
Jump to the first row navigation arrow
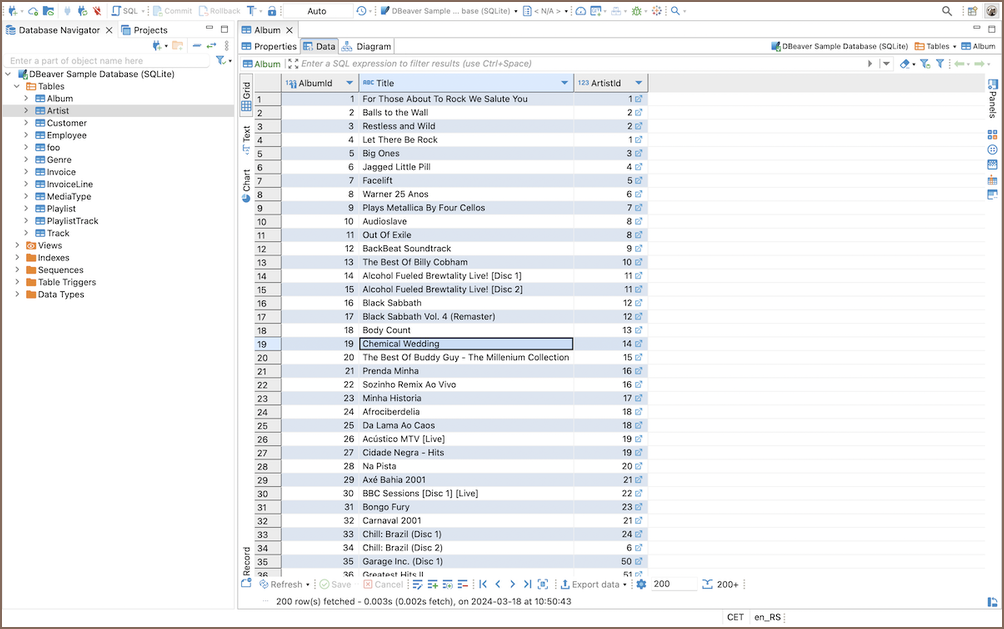click(x=483, y=584)
